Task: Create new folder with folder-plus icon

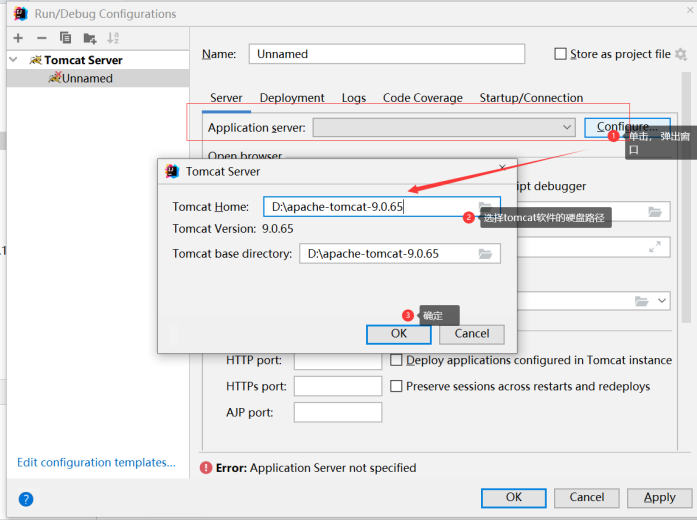Action: coord(90,39)
